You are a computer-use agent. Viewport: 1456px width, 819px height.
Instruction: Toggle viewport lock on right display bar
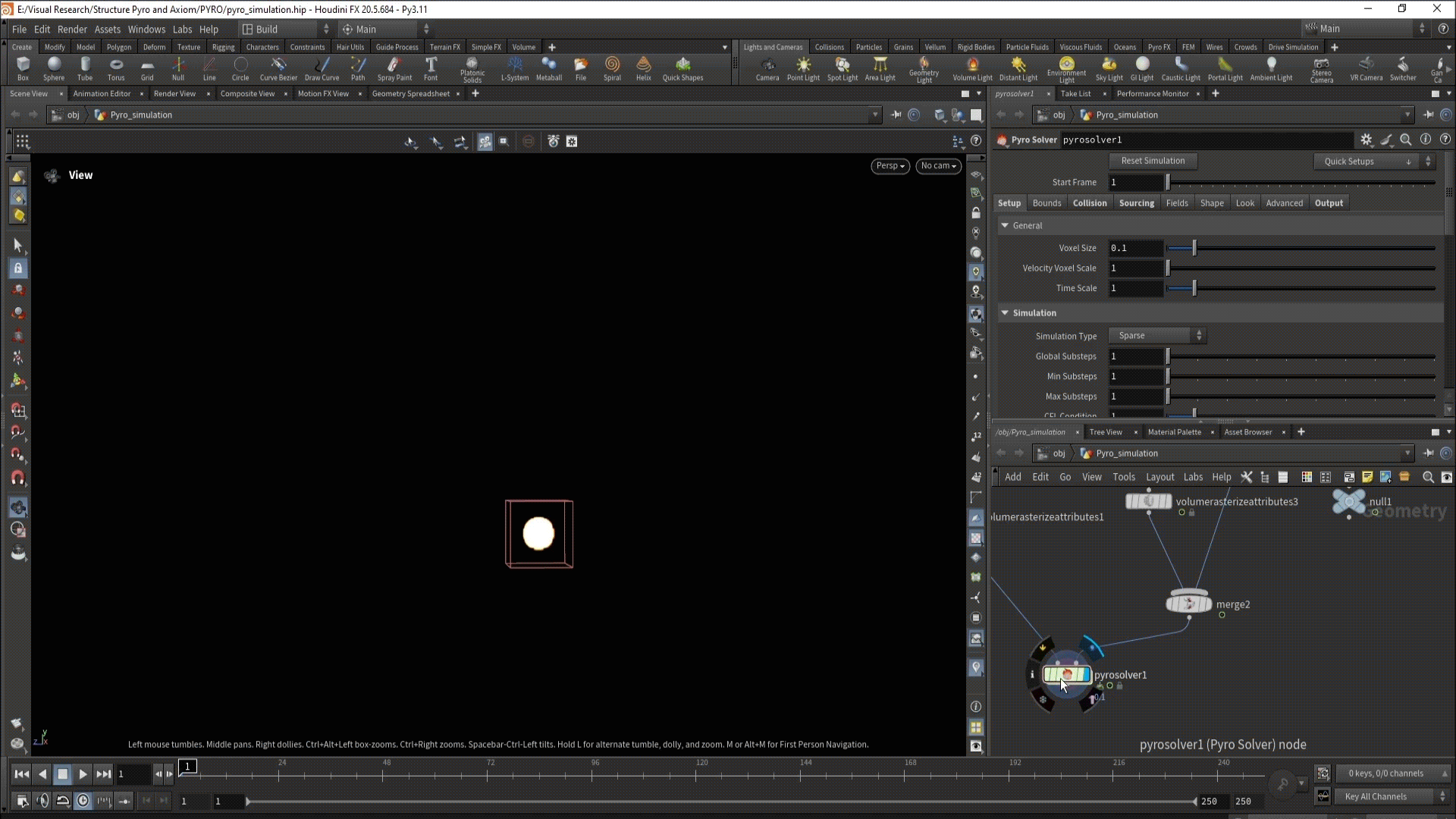pyautogui.click(x=976, y=213)
